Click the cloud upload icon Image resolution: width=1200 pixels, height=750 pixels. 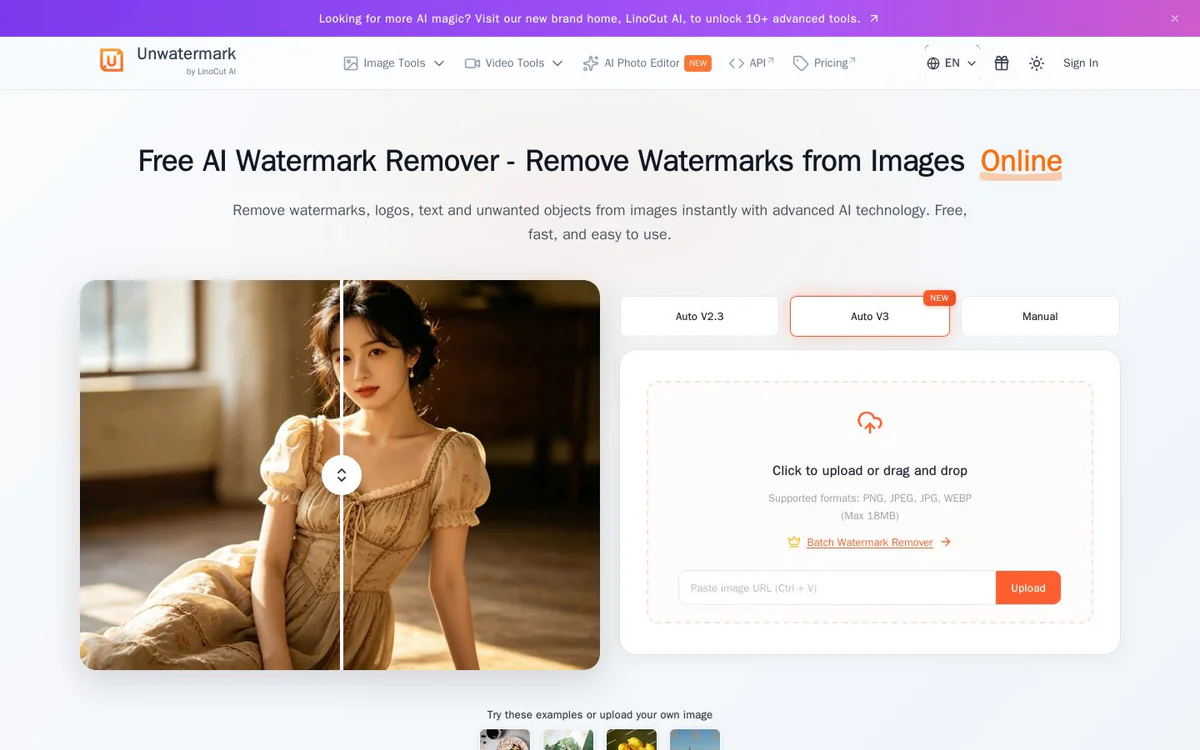(870, 422)
